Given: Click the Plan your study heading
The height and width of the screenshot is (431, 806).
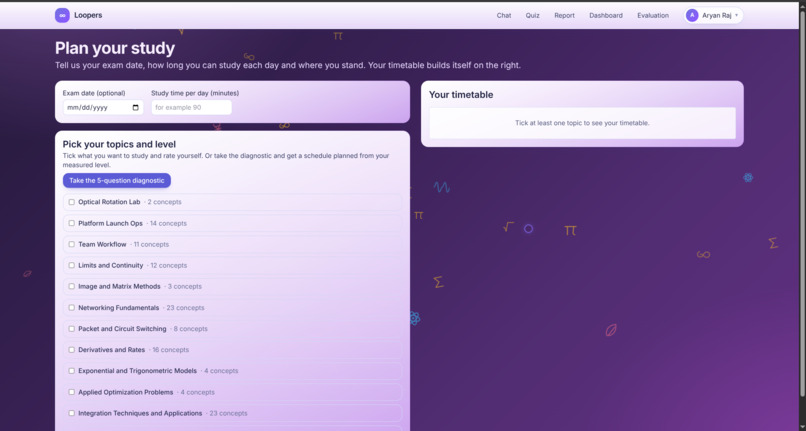Looking at the screenshot, I should (x=115, y=48).
